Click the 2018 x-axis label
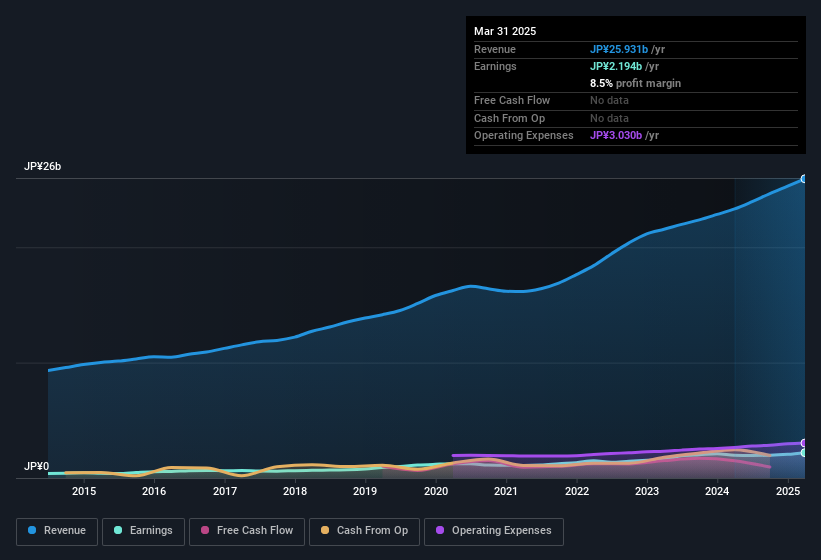 tap(295, 491)
